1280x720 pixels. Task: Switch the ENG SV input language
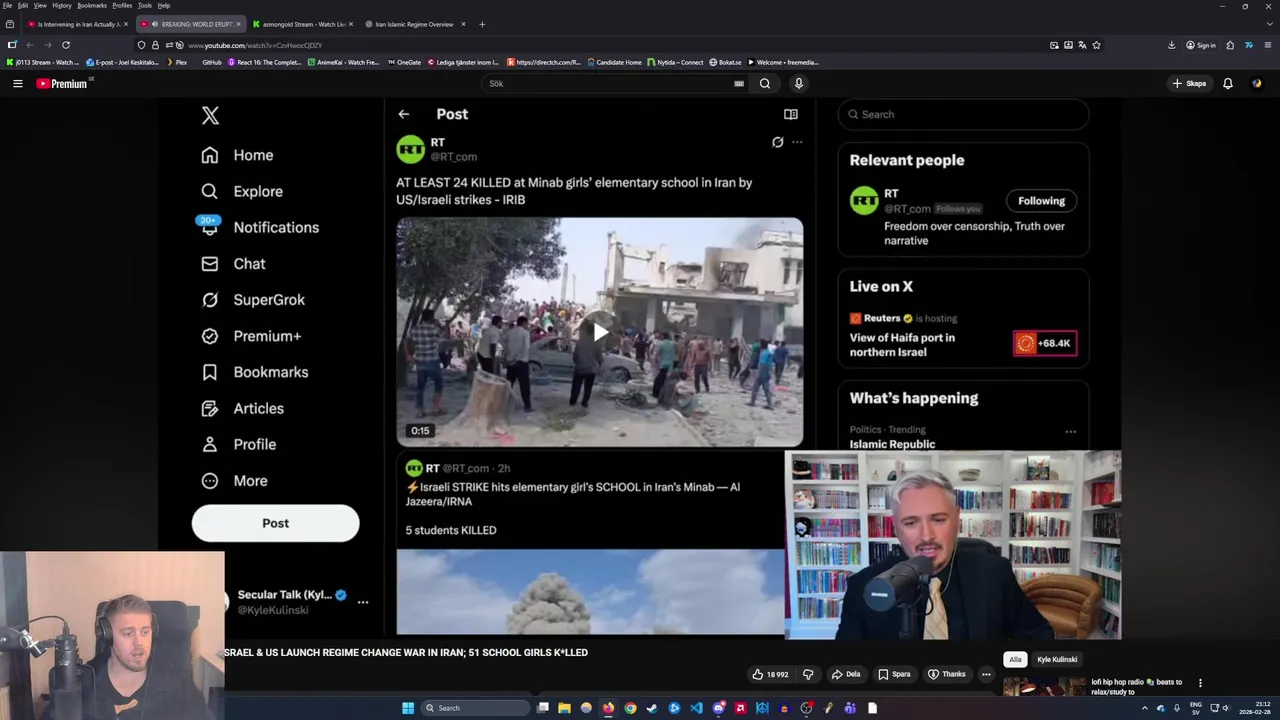click(1196, 708)
